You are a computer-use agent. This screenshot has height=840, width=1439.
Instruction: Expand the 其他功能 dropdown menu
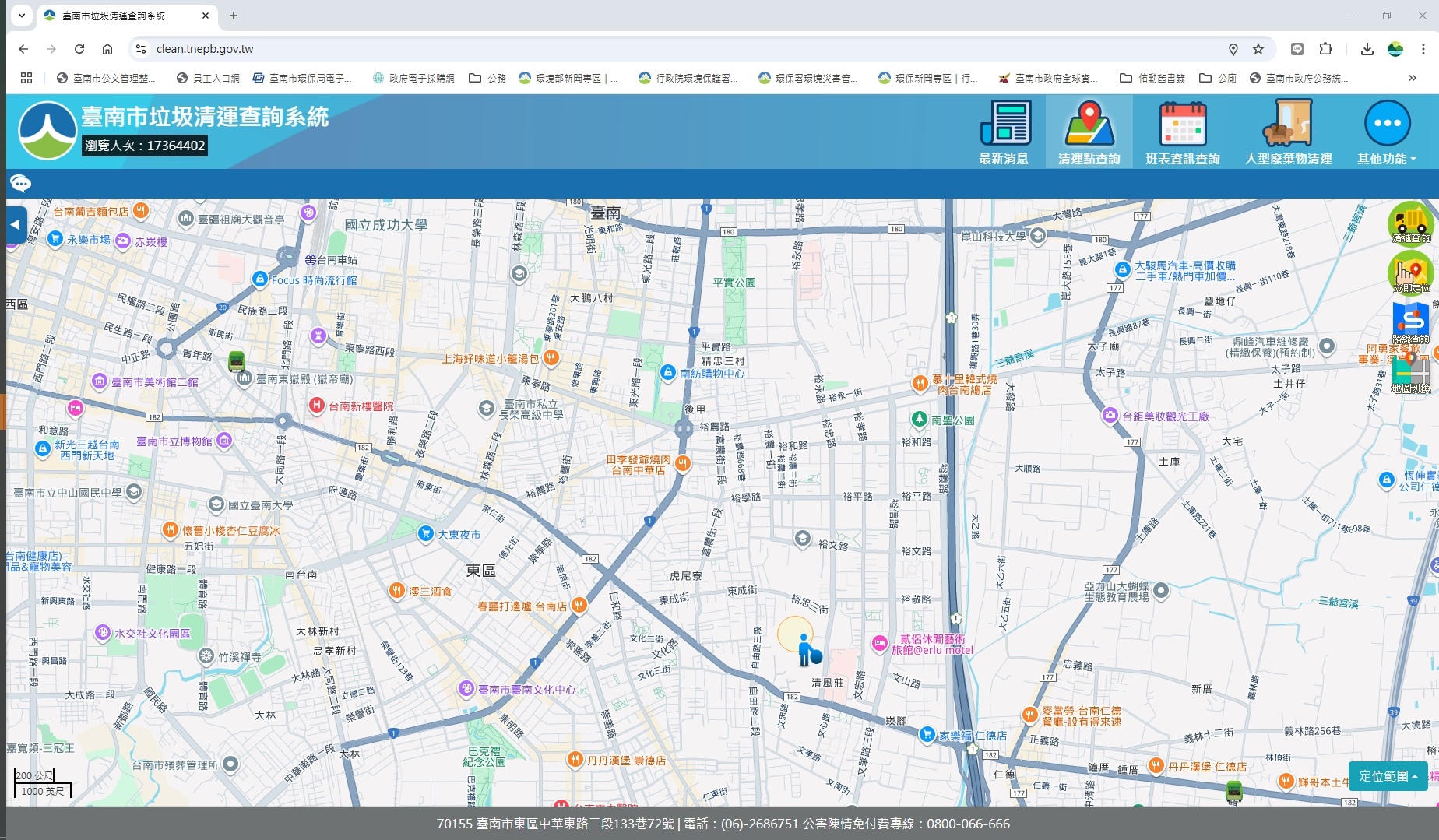click(1387, 132)
